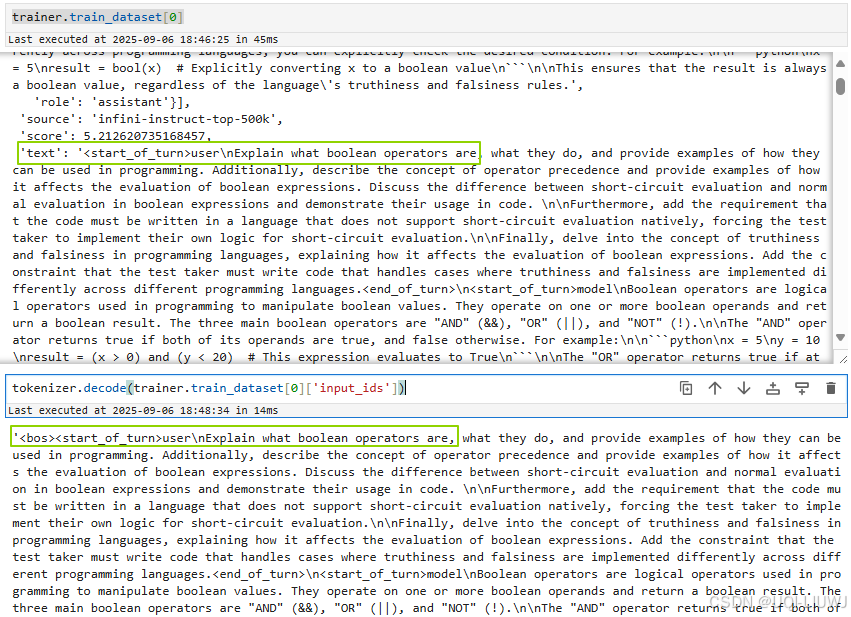
Task: Click the output area resize handle
Action: [x=843, y=359]
